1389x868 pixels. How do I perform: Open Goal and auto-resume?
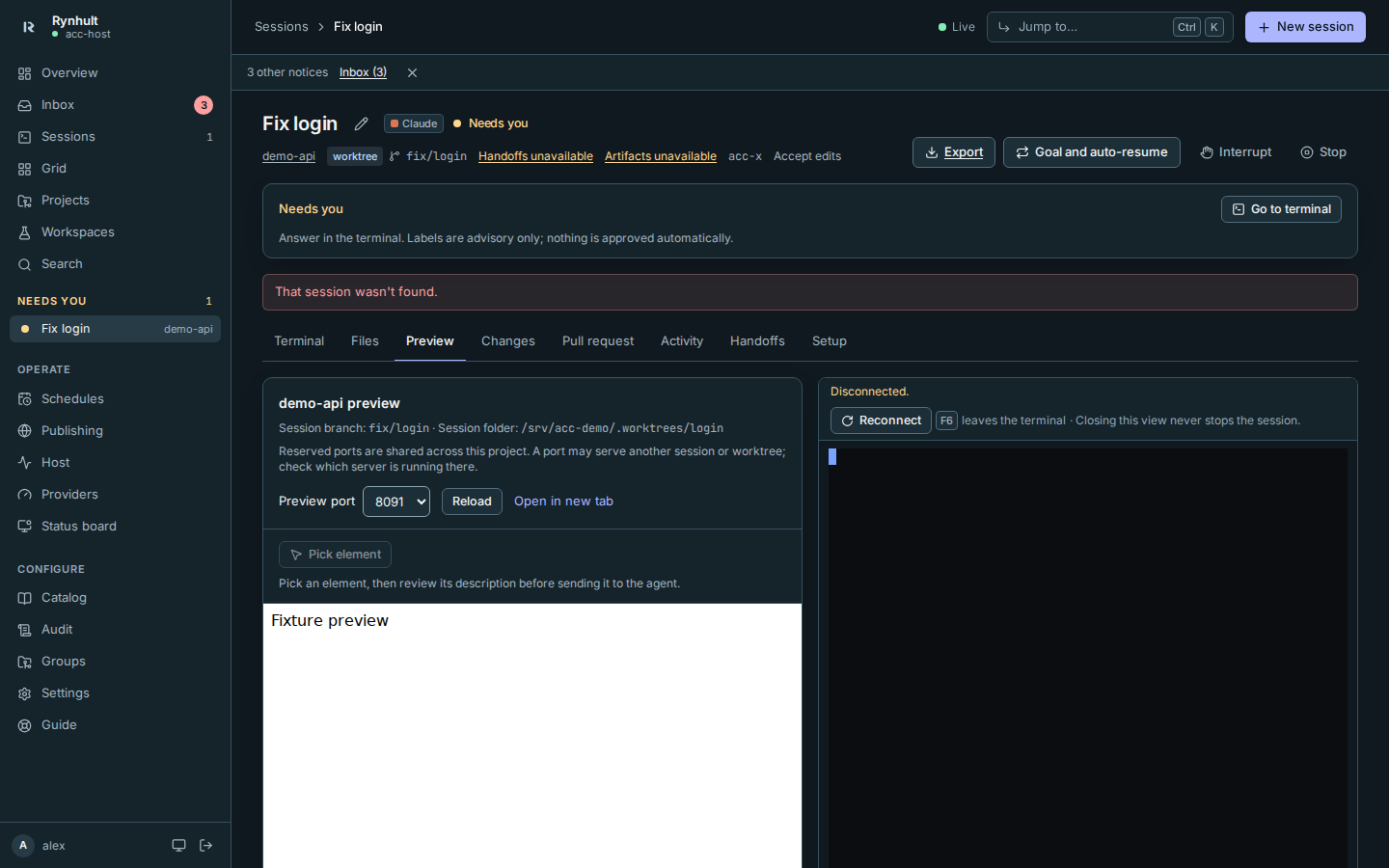tap(1092, 152)
